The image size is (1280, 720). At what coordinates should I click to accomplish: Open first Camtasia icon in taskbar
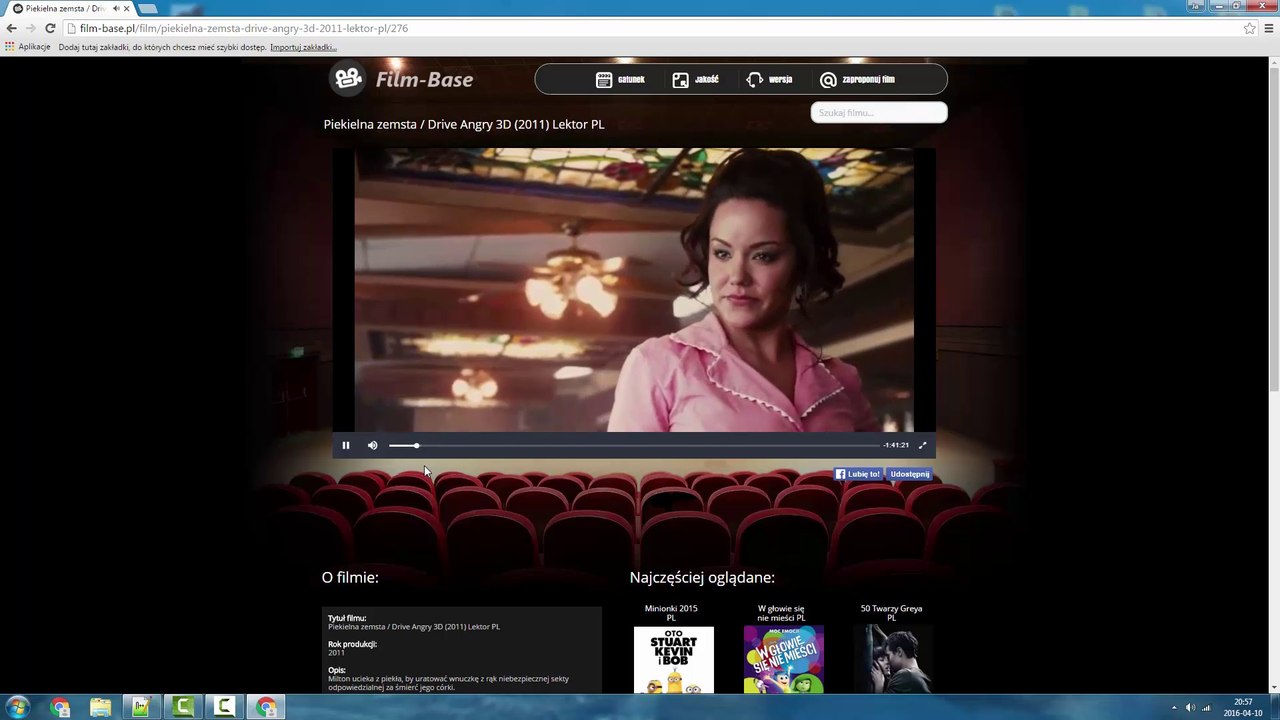[x=182, y=707]
